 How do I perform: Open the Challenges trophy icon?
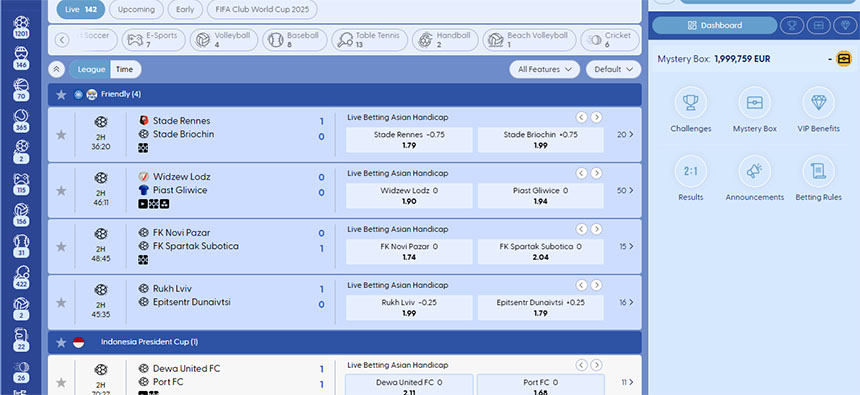click(x=691, y=103)
